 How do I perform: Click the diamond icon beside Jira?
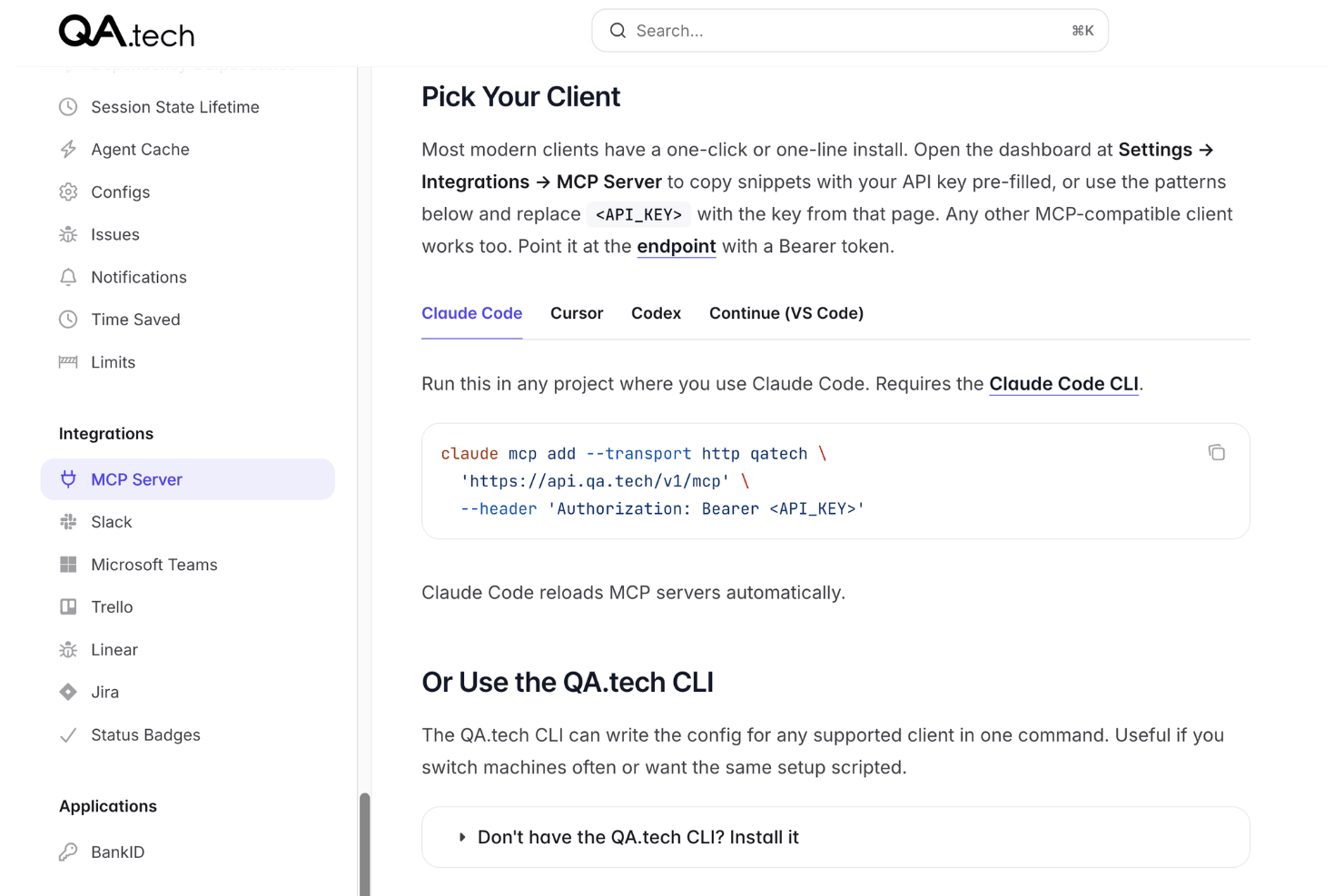point(68,692)
